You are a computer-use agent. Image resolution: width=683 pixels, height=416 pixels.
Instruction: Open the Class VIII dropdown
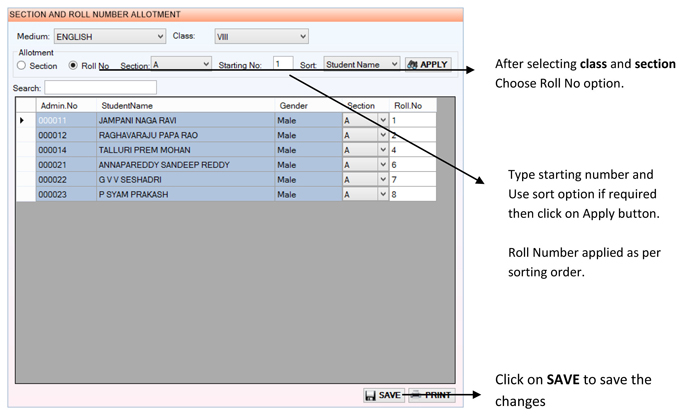261,37
